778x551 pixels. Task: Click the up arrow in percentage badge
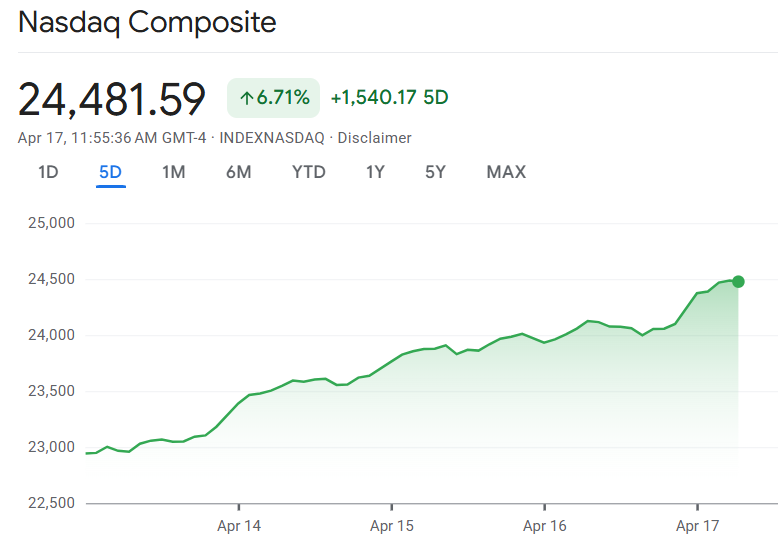(x=246, y=98)
